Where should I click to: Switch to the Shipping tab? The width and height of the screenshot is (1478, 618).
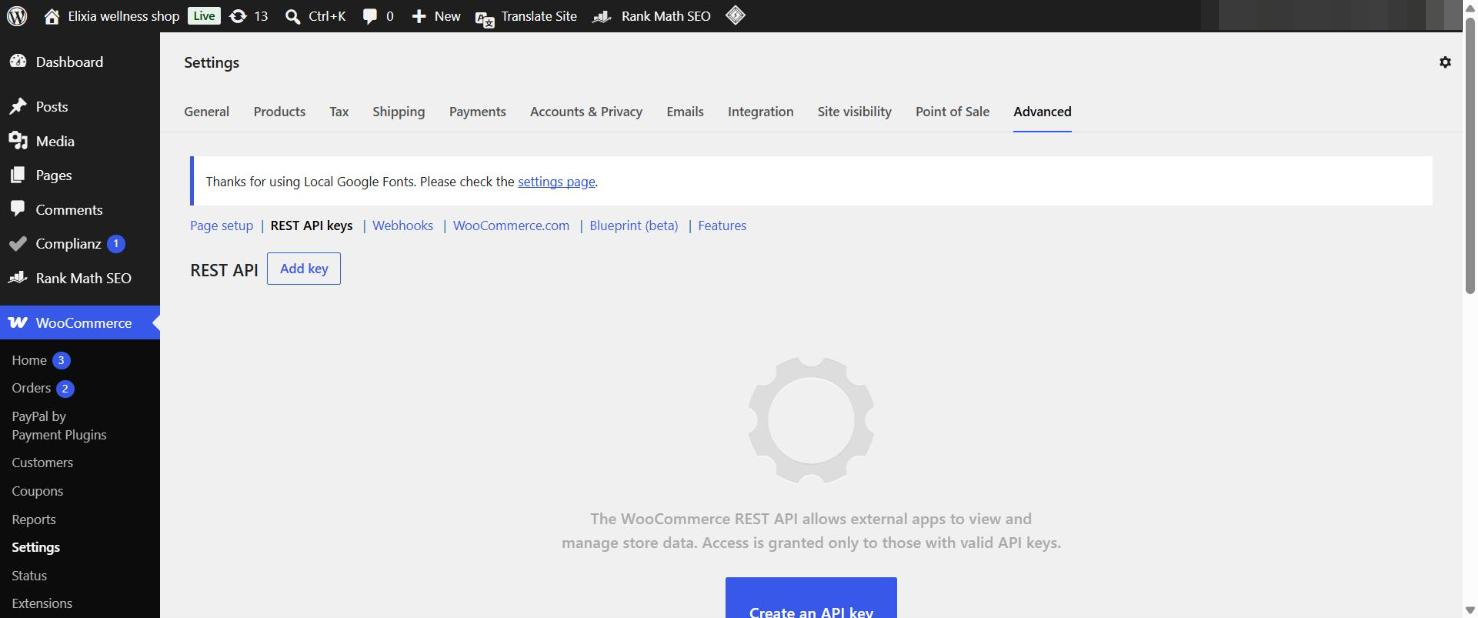click(x=399, y=112)
